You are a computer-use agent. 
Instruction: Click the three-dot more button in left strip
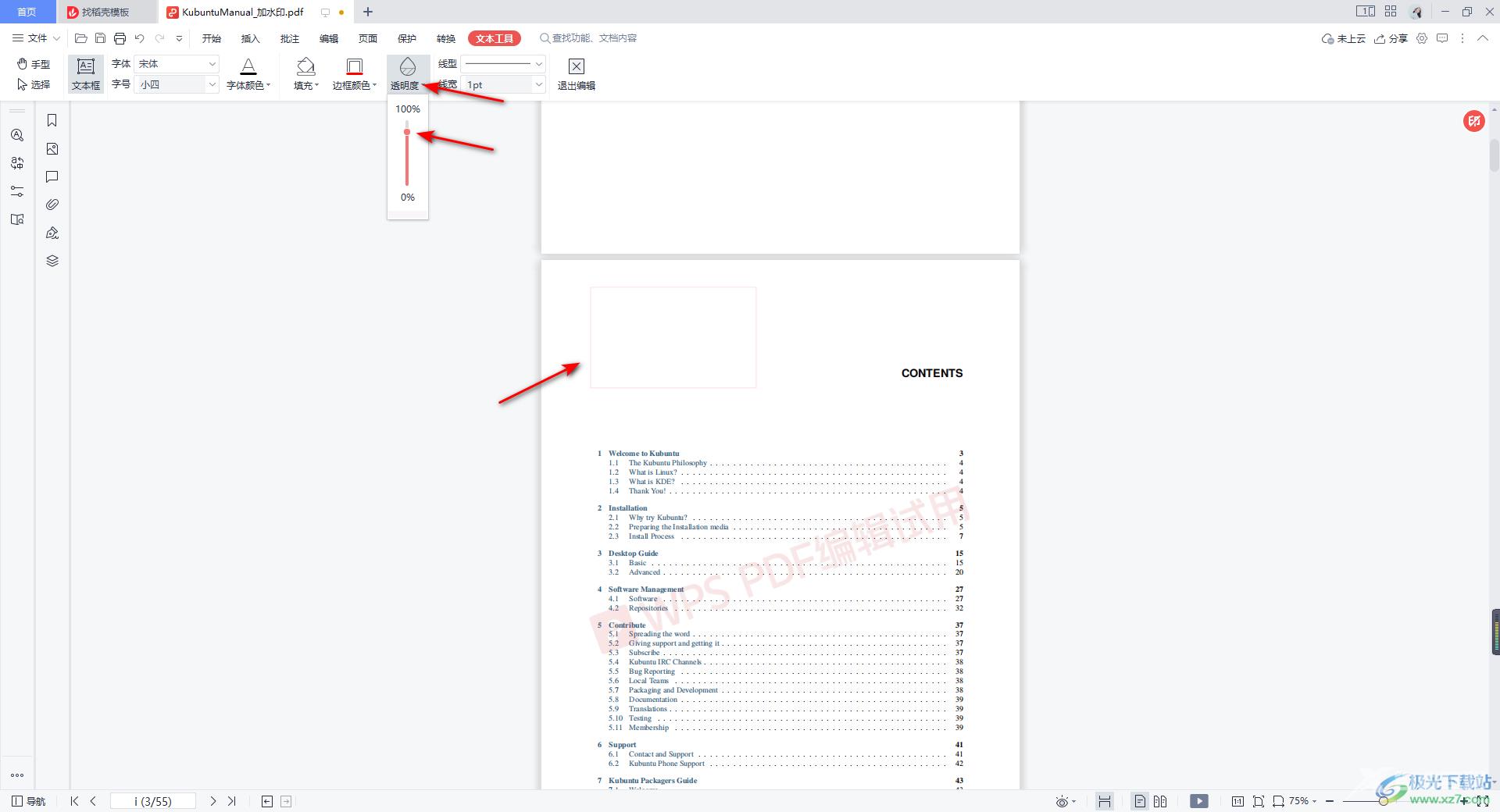17,775
